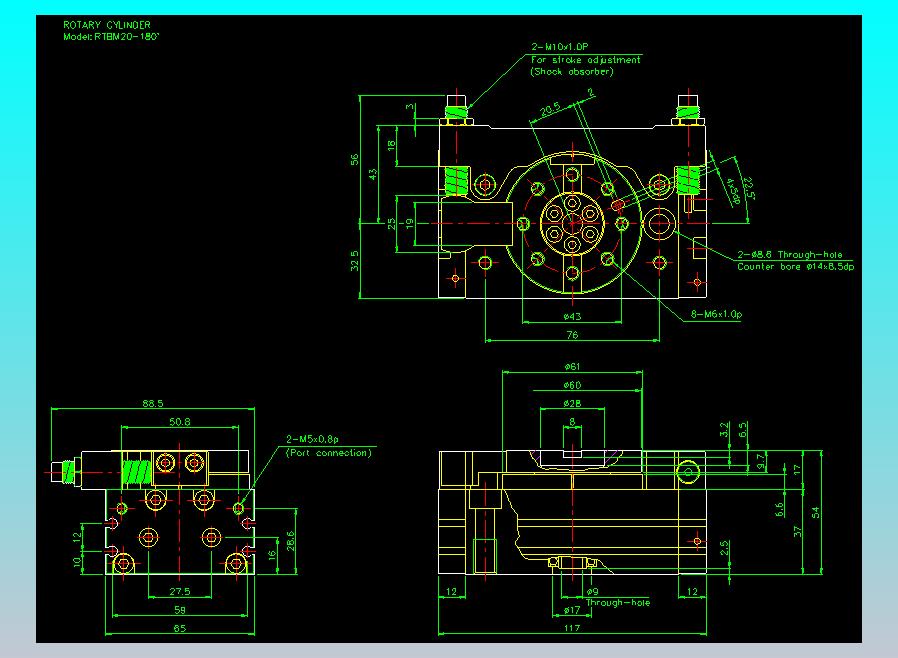Select the 2-M10x1.0P thread callout
This screenshot has width=898, height=658.
pos(560,47)
